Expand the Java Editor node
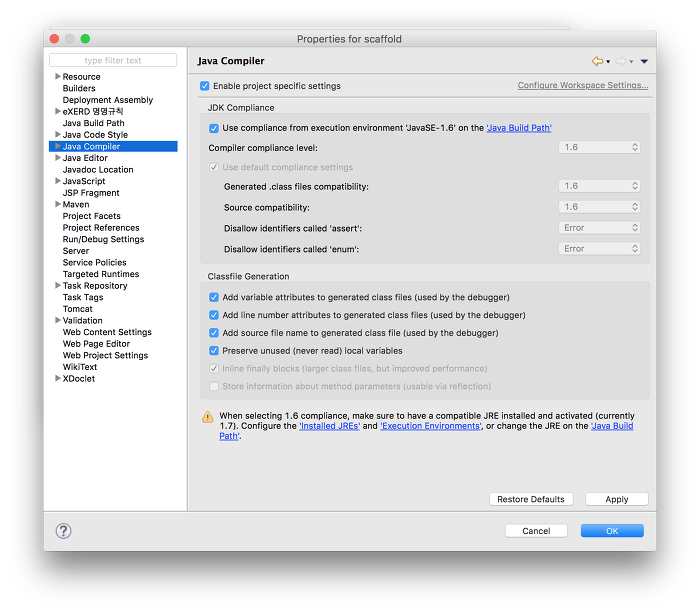 tap(58, 158)
